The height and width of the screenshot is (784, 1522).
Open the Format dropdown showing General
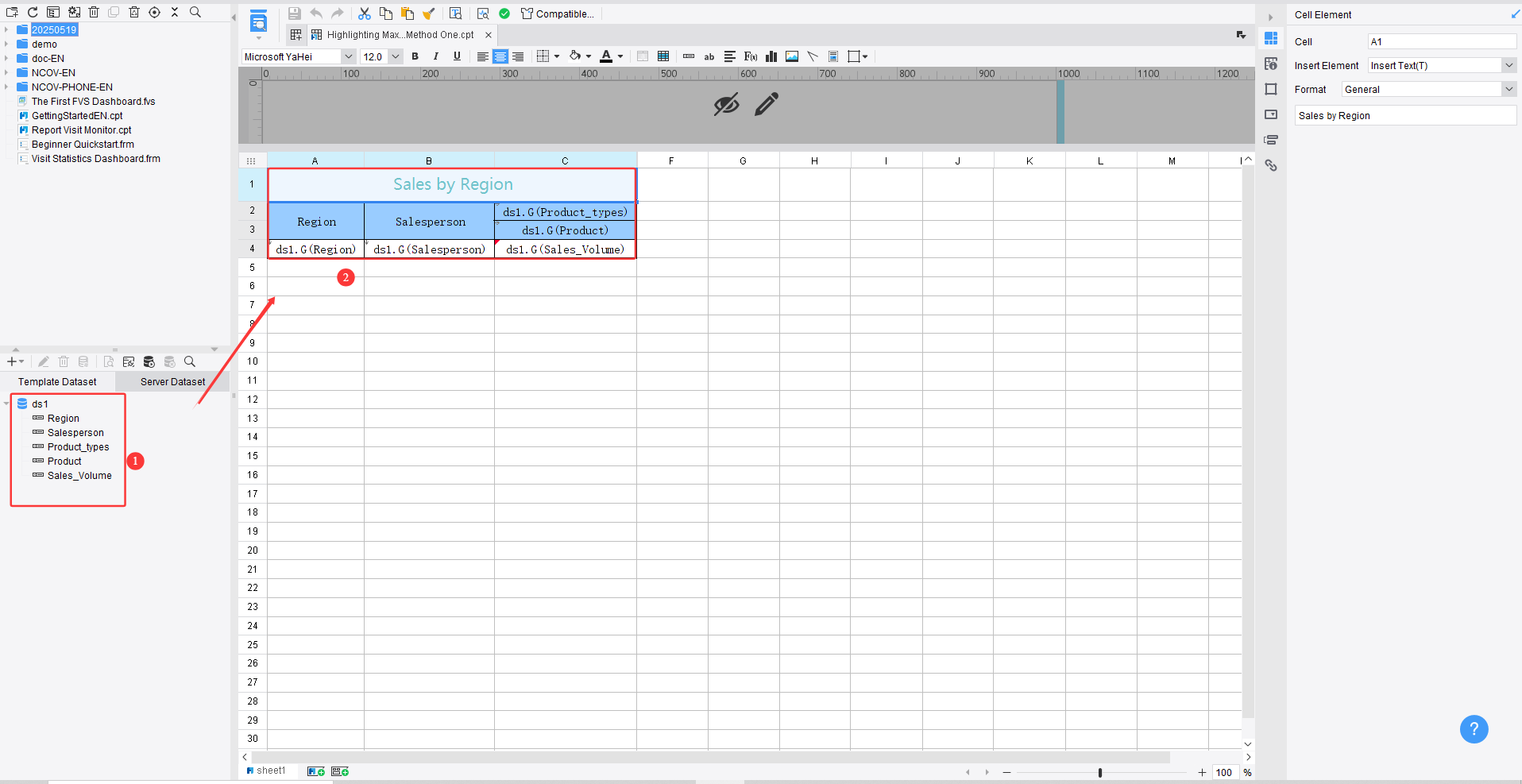click(1508, 89)
